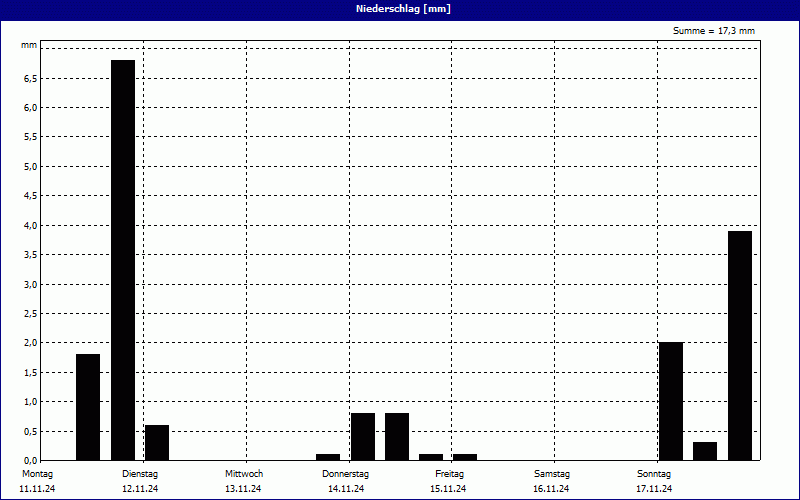800x500 pixels.
Task: Click the Sonntag bar reaching about 3,9 mm
Action: coord(740,346)
